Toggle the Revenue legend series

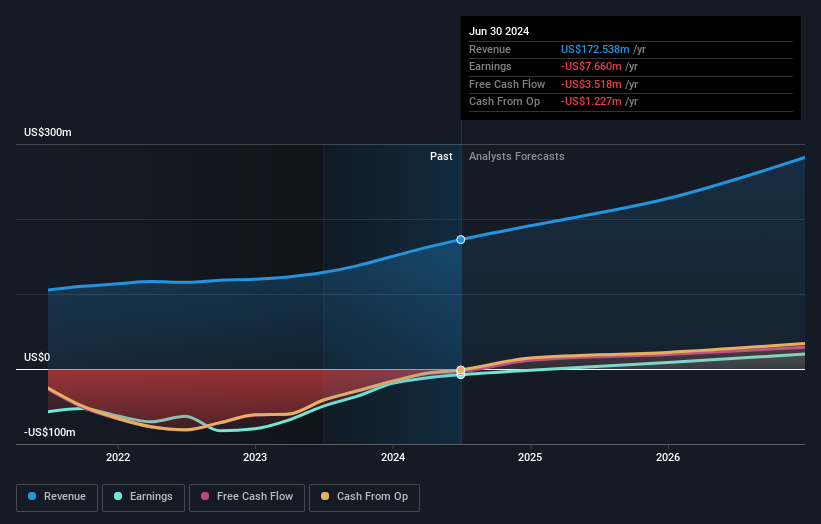coord(57,497)
